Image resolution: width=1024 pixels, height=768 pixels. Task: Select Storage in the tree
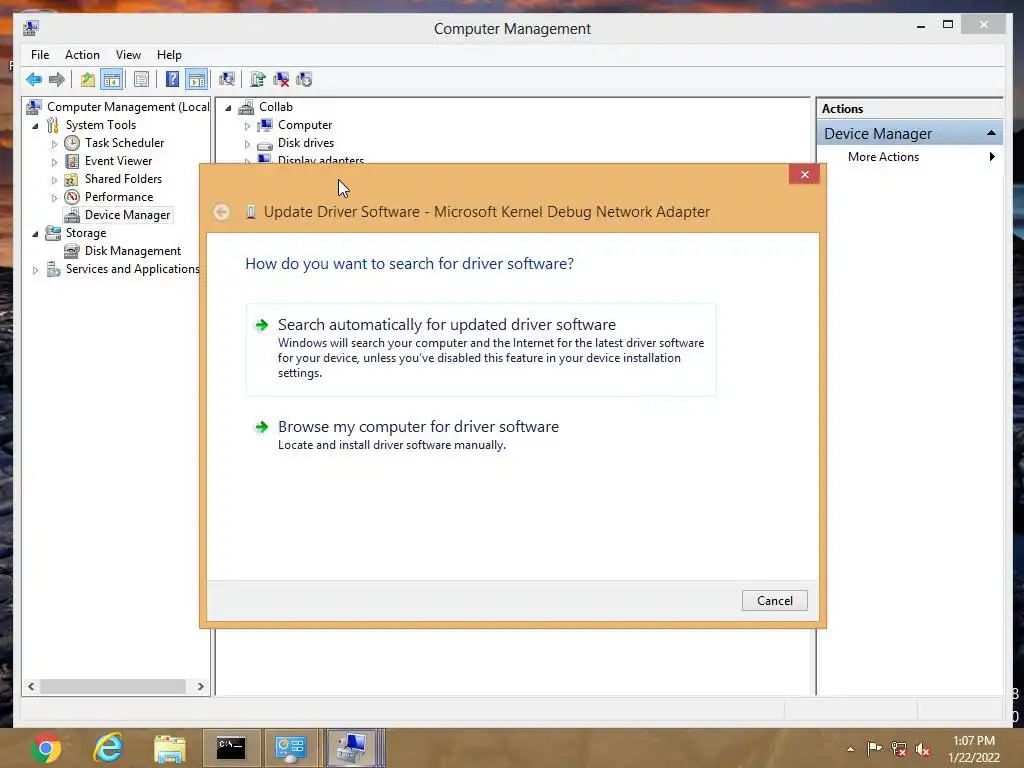(x=86, y=233)
